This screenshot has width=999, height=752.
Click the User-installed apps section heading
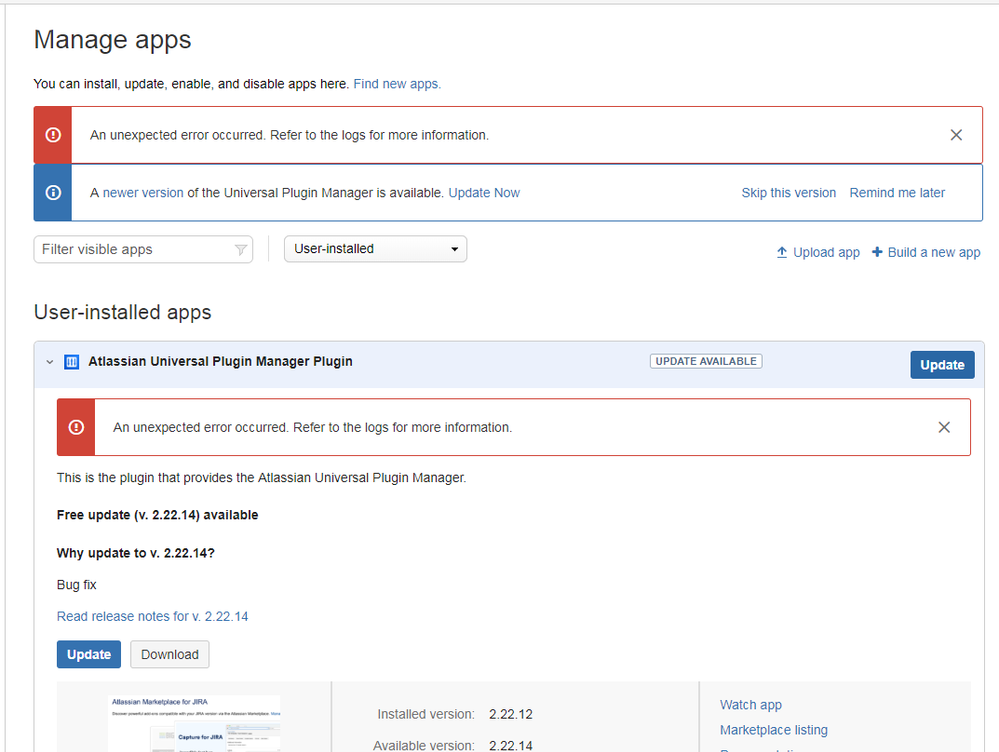tap(122, 312)
